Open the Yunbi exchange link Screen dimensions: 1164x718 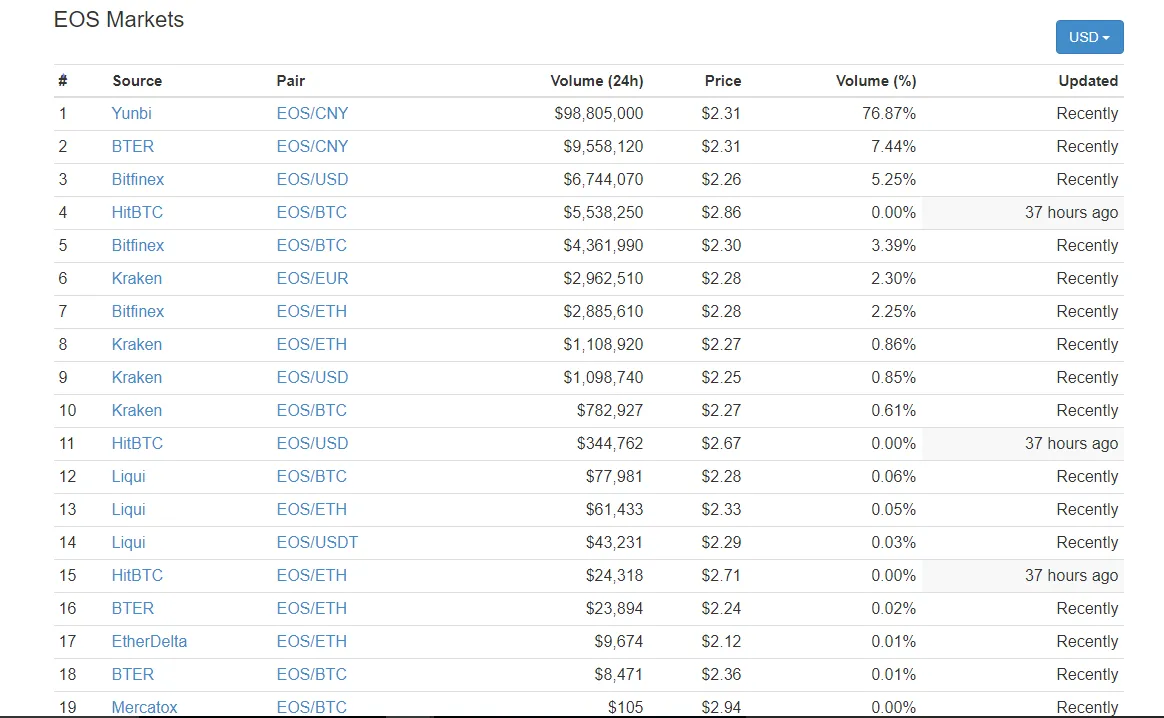pyautogui.click(x=131, y=114)
